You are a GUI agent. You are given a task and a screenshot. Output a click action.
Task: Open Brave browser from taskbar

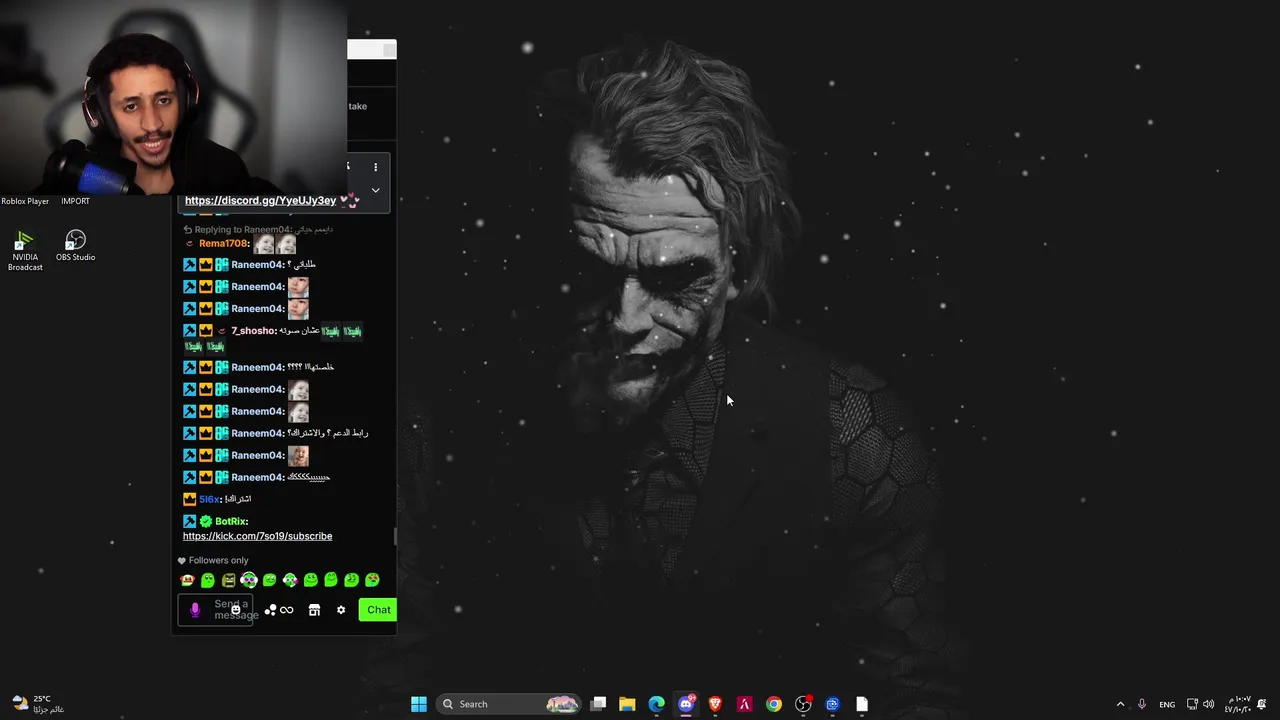point(715,704)
